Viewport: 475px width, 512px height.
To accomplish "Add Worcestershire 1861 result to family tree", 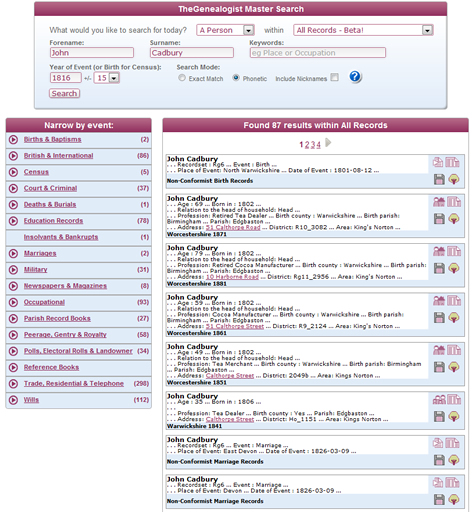I will pyautogui.click(x=453, y=317).
